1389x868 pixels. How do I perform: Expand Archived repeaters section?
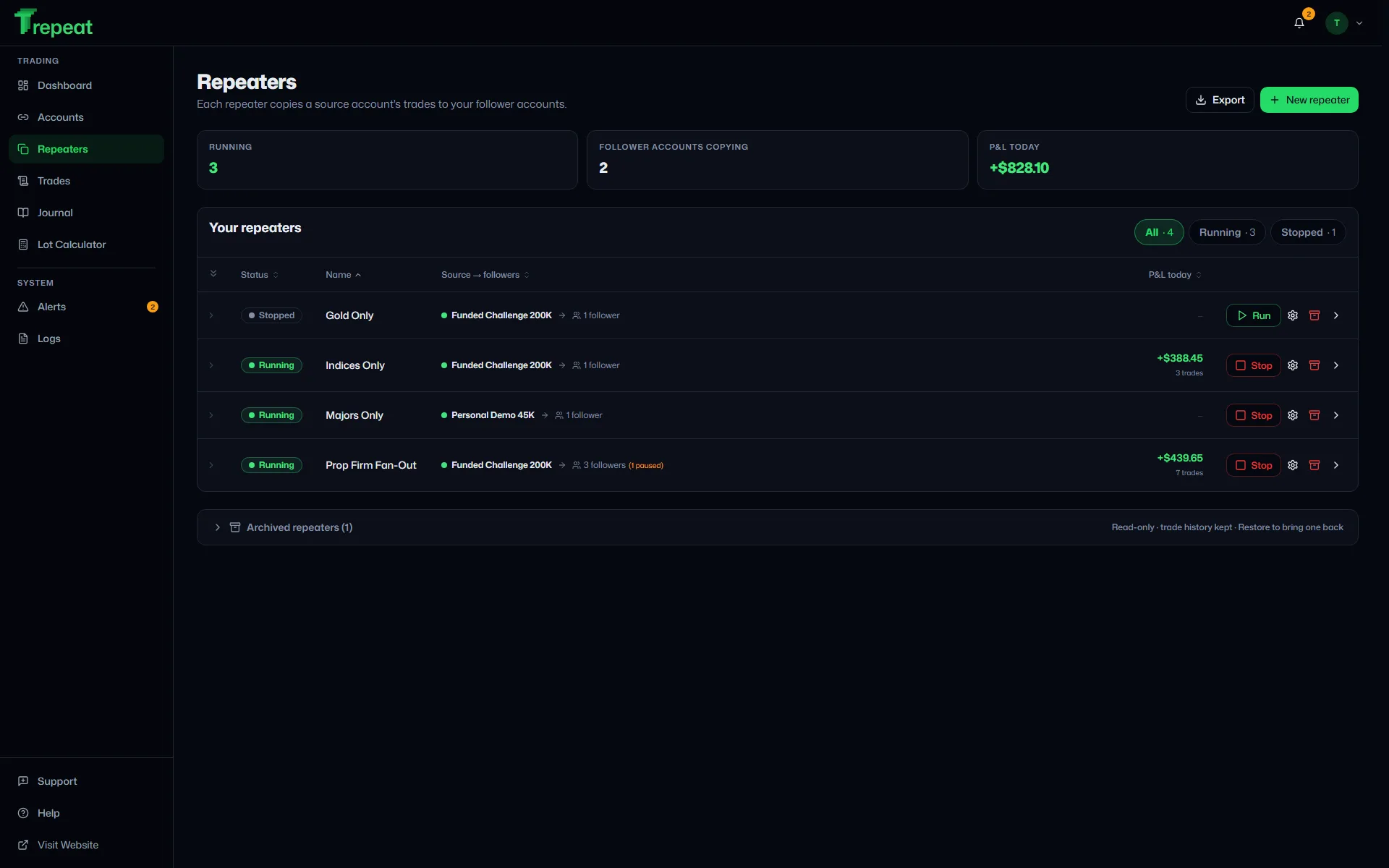[777, 527]
